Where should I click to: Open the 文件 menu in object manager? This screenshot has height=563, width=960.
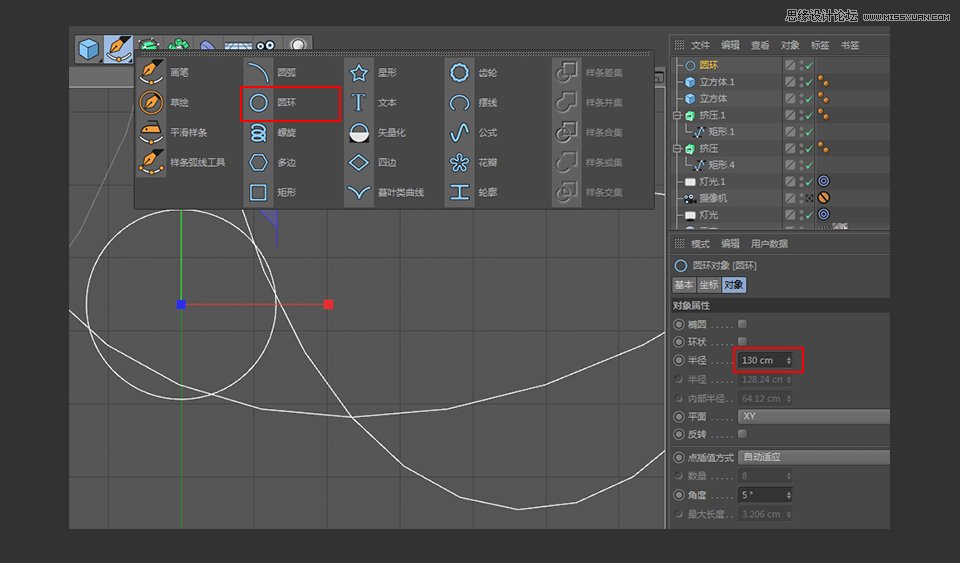700,45
